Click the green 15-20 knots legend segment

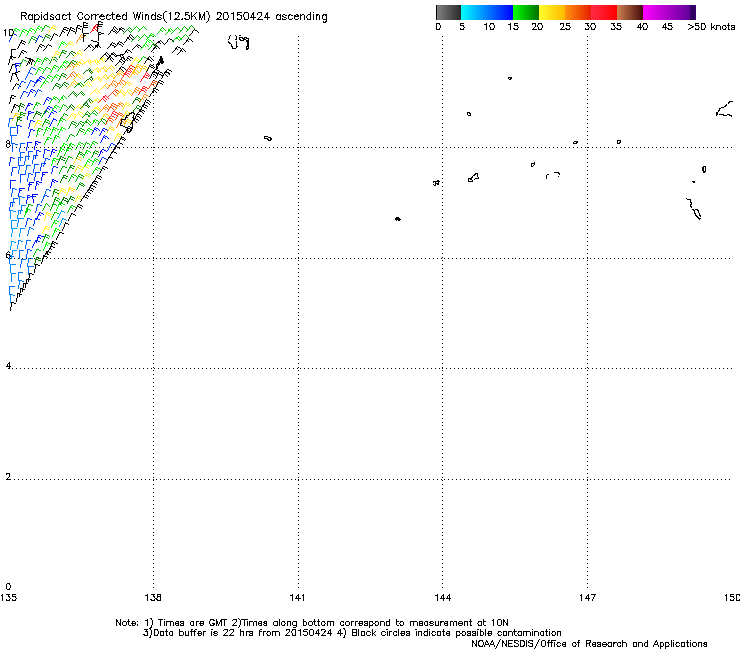tap(526, 12)
